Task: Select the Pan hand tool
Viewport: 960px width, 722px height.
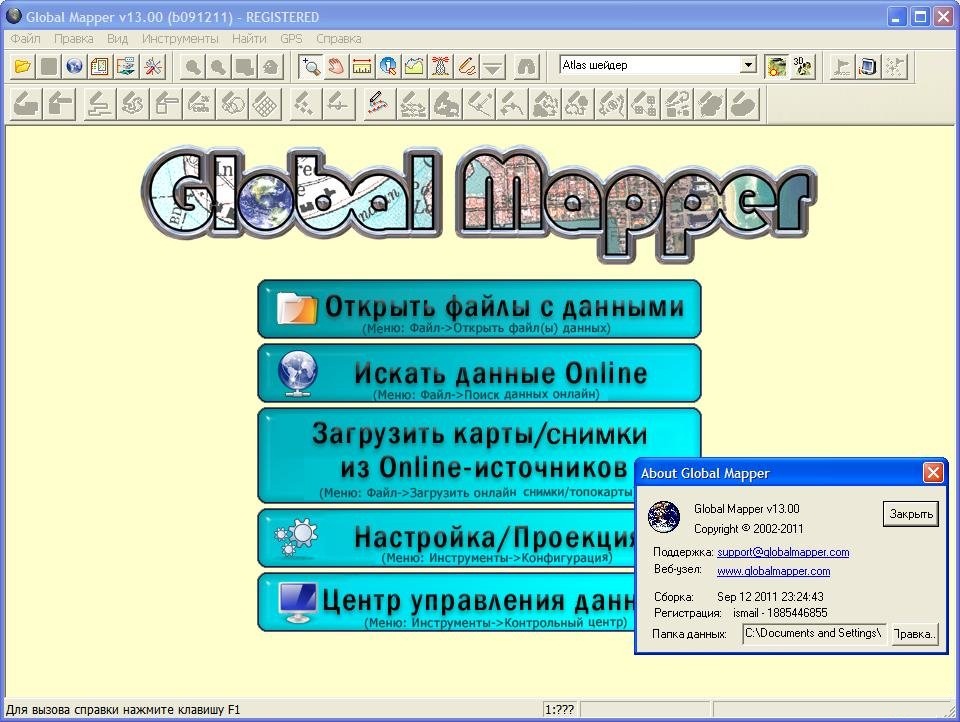Action: coord(336,66)
